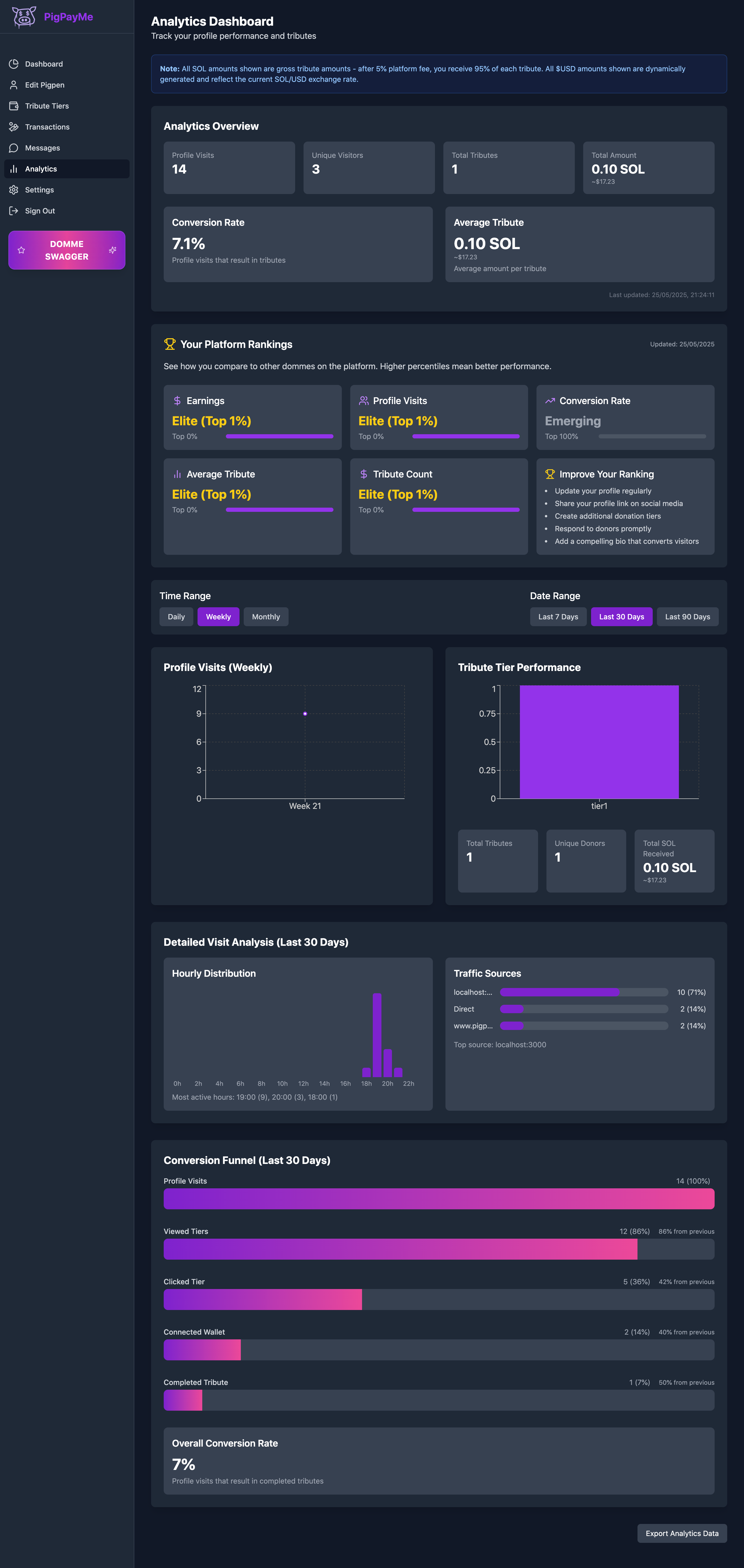Click the dollar icon in Earnings card

pyautogui.click(x=177, y=401)
